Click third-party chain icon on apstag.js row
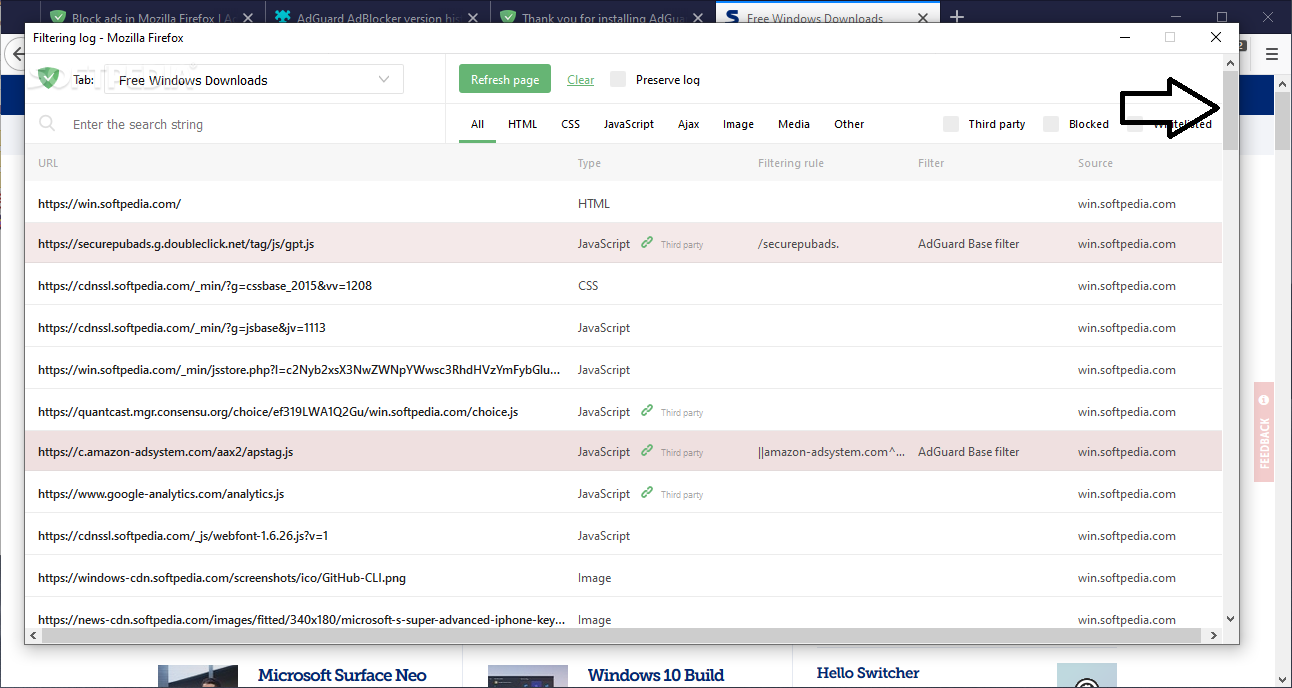This screenshot has height=688, width=1292. 647,451
